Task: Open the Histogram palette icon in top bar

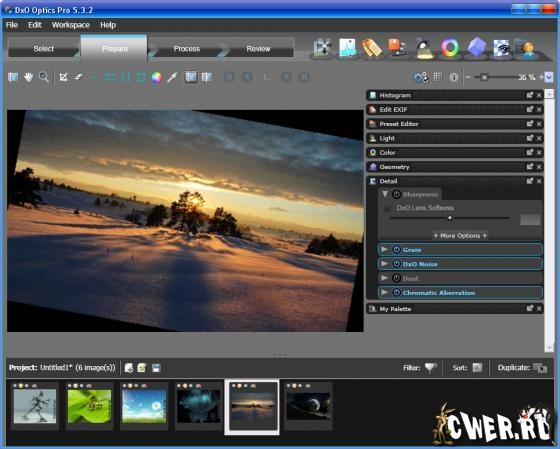Action: pos(347,48)
